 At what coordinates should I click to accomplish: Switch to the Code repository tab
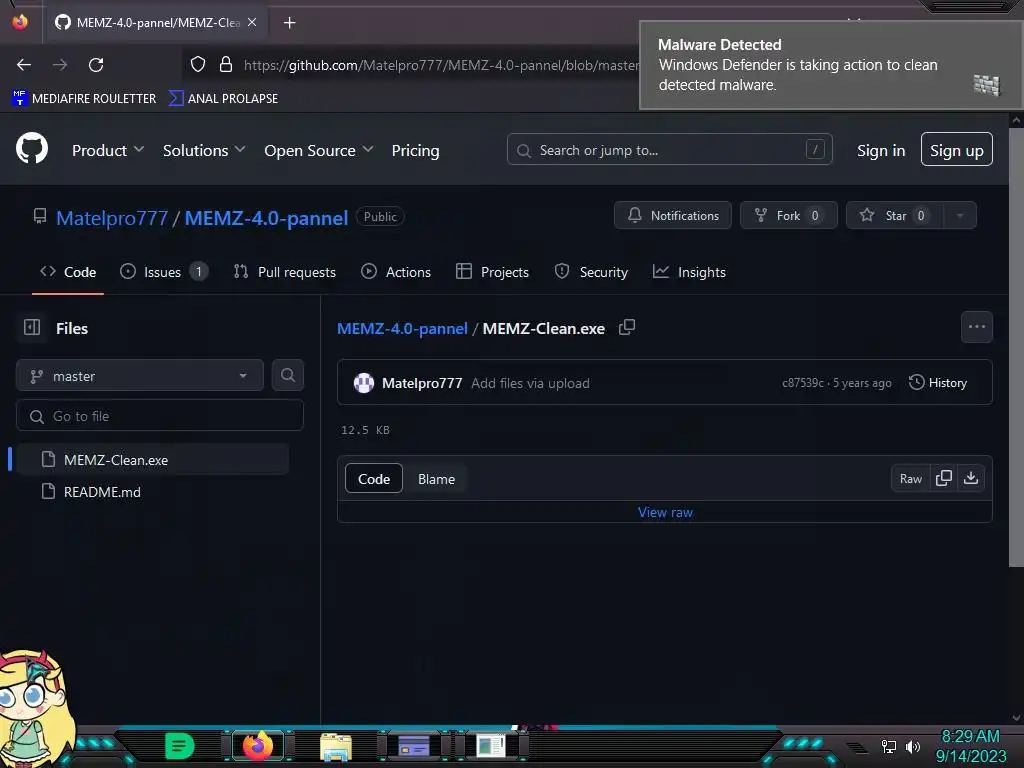(68, 272)
